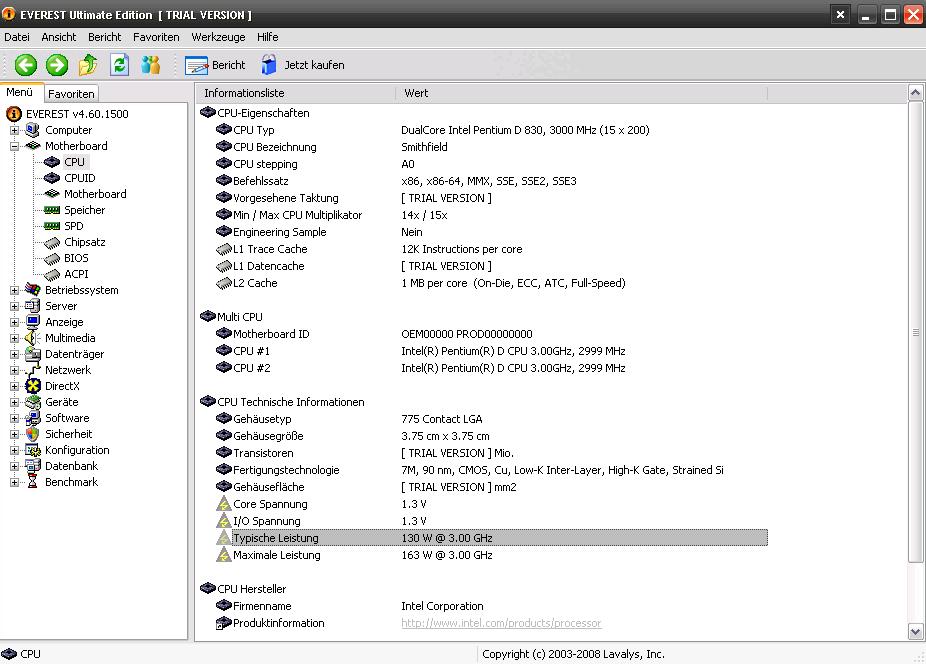Select the CPU chip icon in tree
Viewport: 926px width, 664px height.
point(52,162)
